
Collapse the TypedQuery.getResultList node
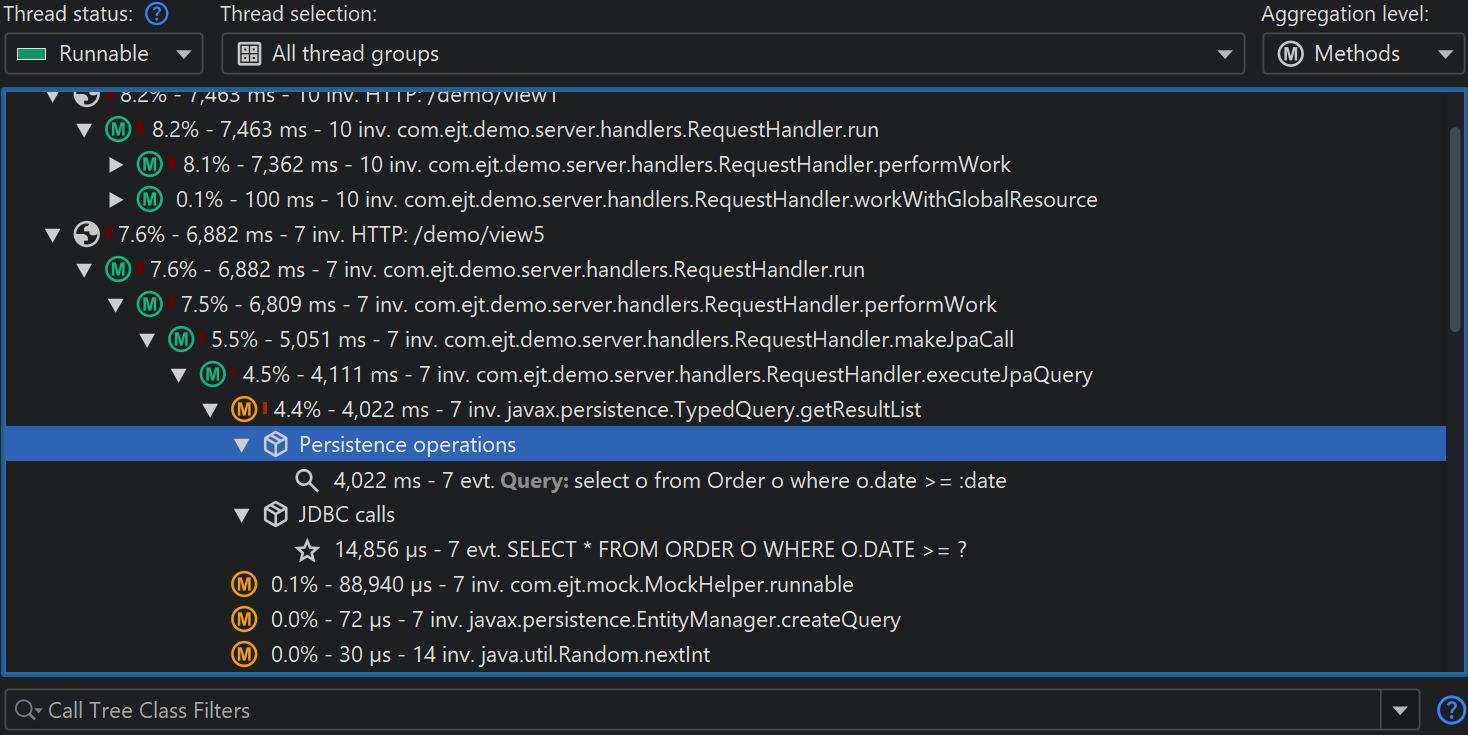coord(210,410)
